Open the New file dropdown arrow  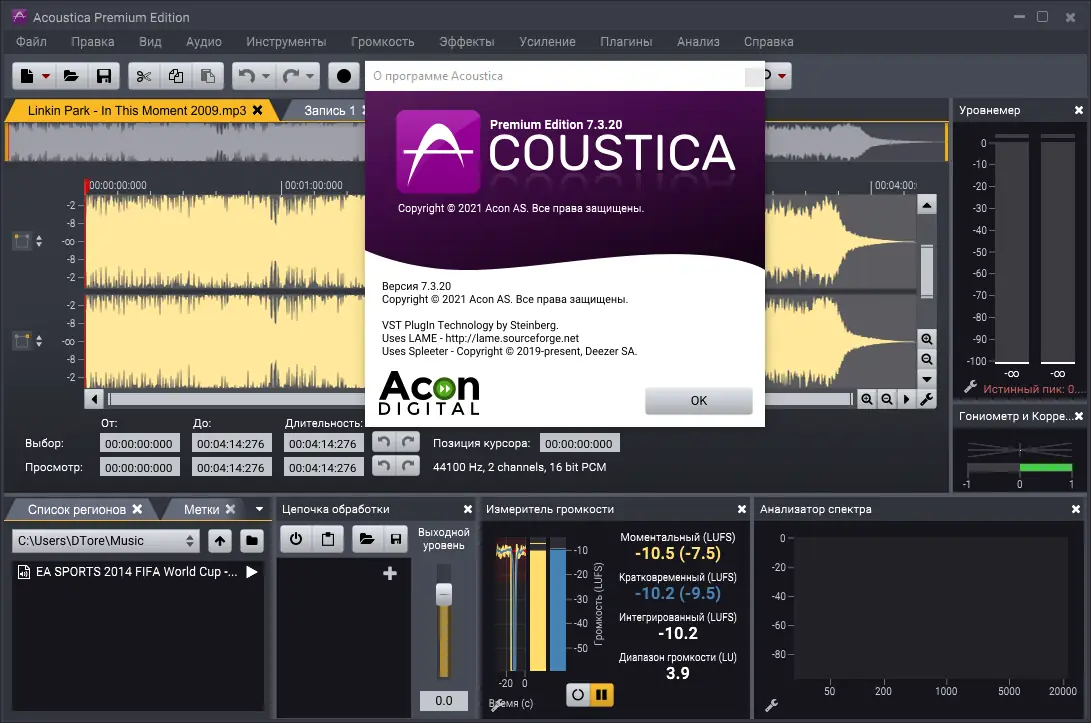(44, 76)
